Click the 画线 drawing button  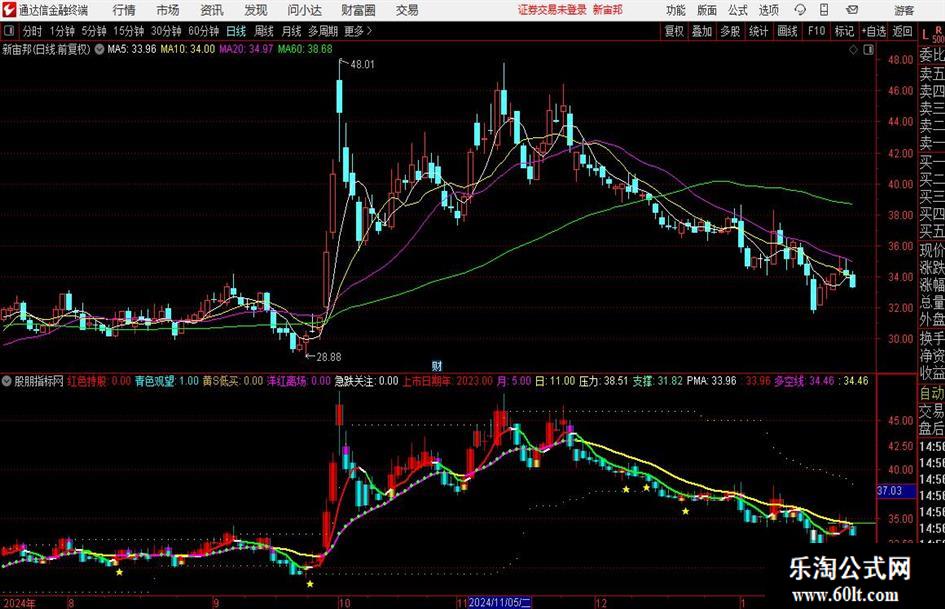point(787,31)
